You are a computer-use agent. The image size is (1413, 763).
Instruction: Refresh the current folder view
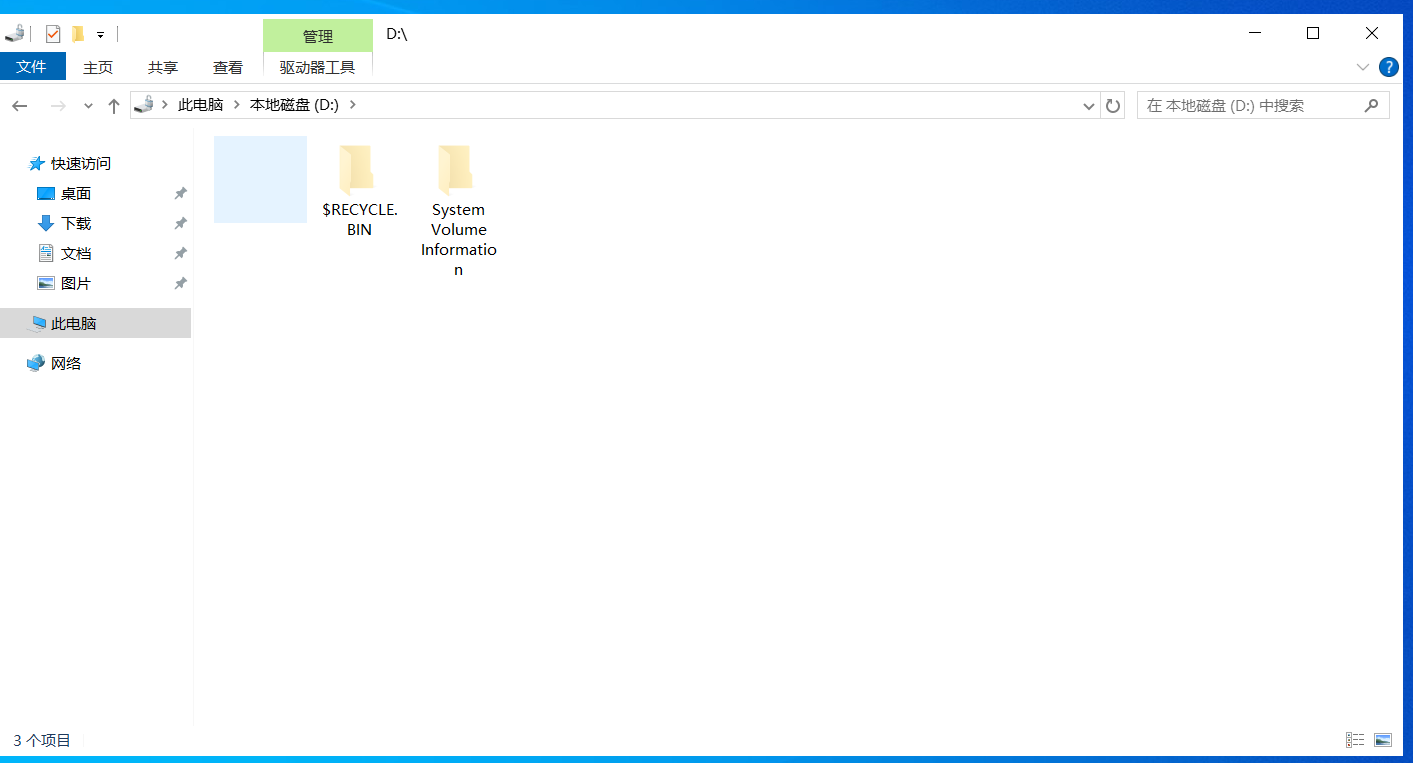tap(1113, 106)
